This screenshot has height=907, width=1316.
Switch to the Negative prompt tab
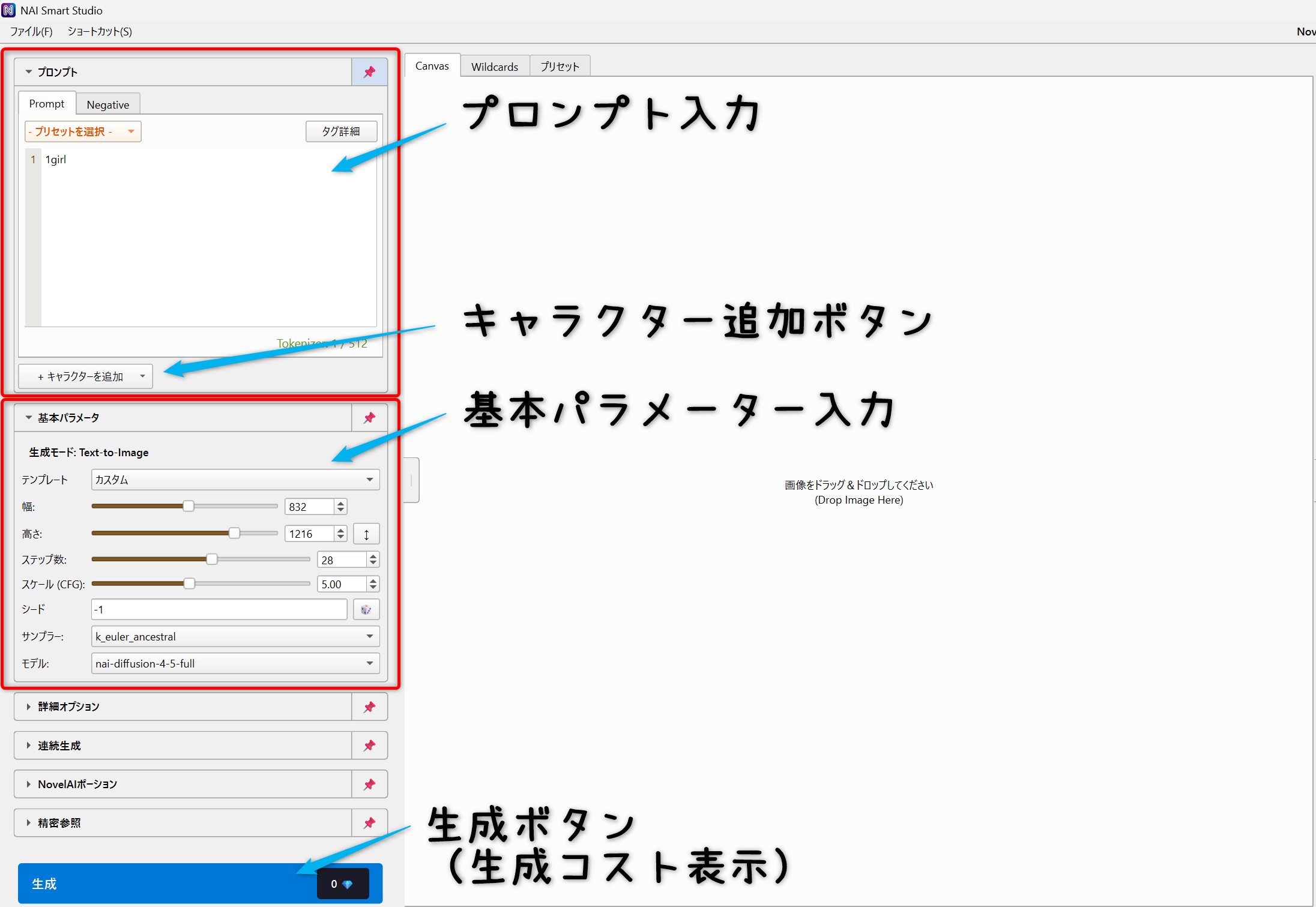(x=107, y=103)
